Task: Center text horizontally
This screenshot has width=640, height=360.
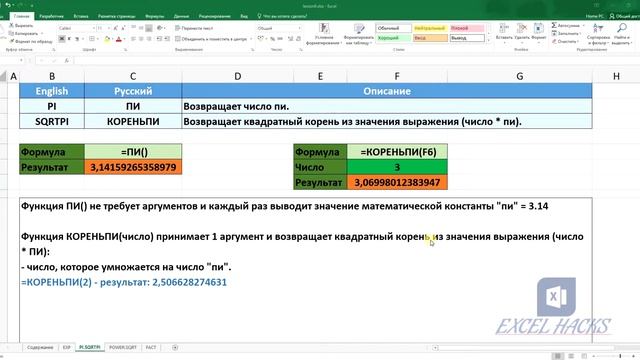Action: [141, 39]
